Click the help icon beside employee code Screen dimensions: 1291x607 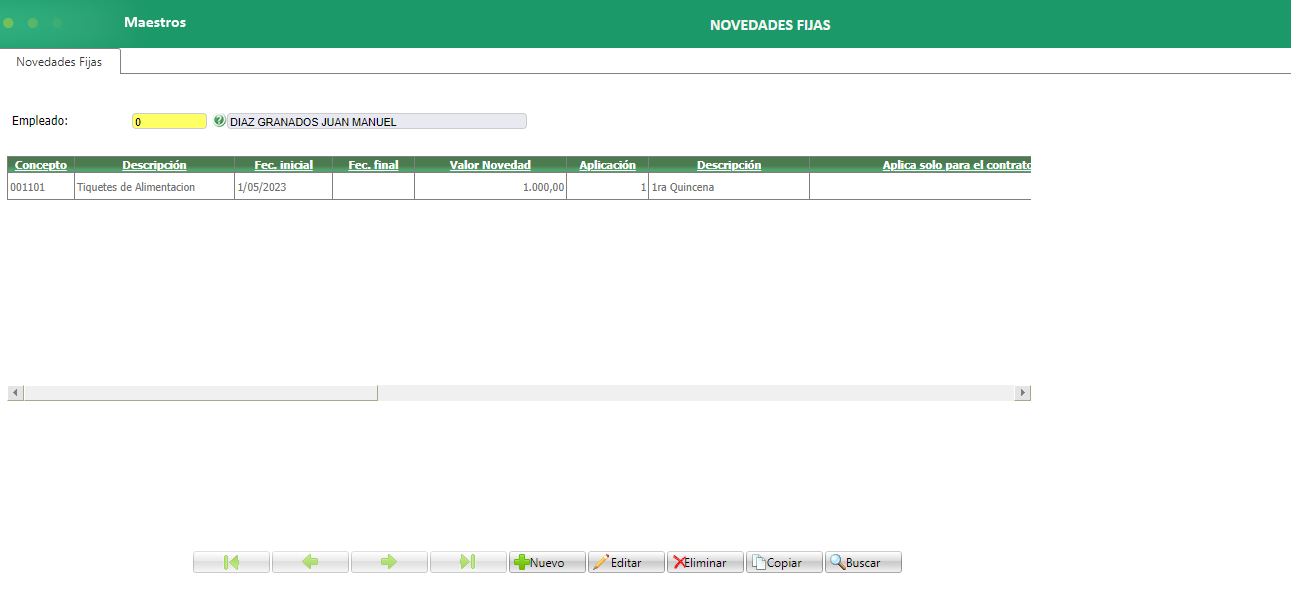(x=219, y=121)
